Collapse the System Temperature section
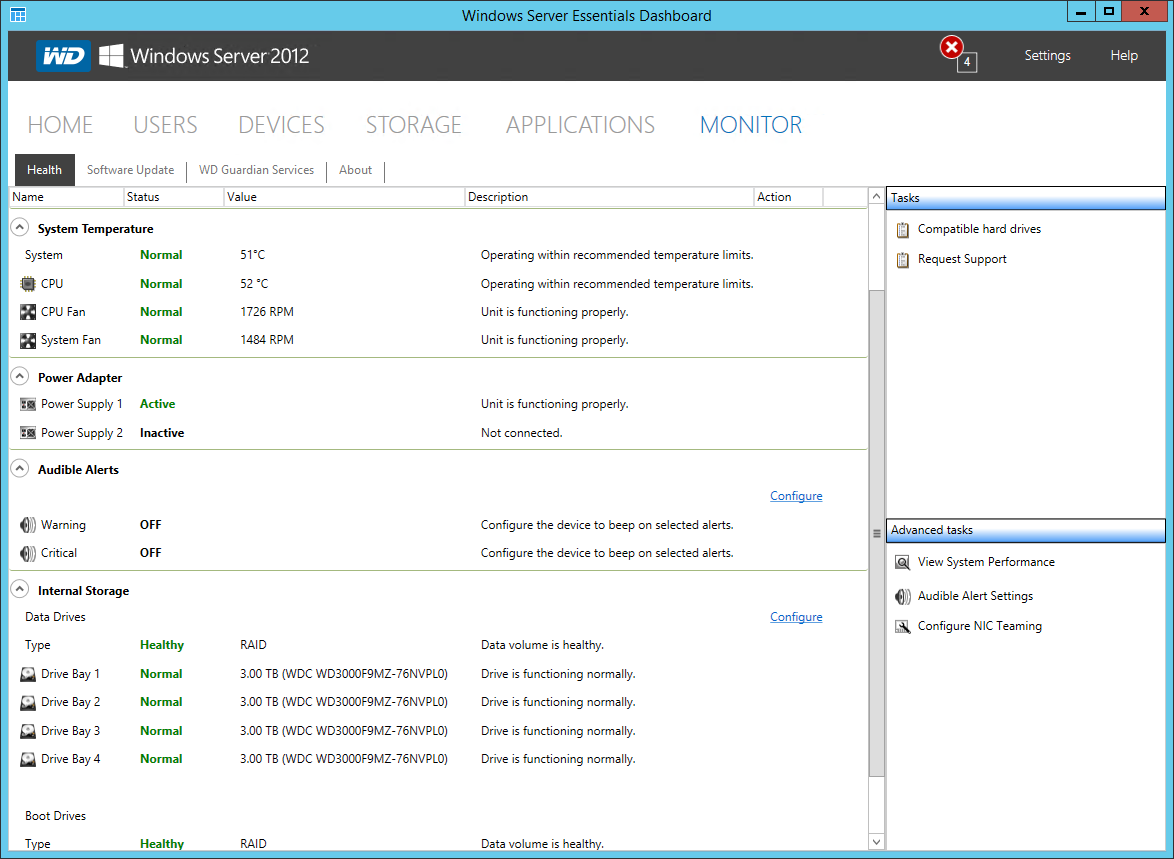 pyautogui.click(x=19, y=228)
